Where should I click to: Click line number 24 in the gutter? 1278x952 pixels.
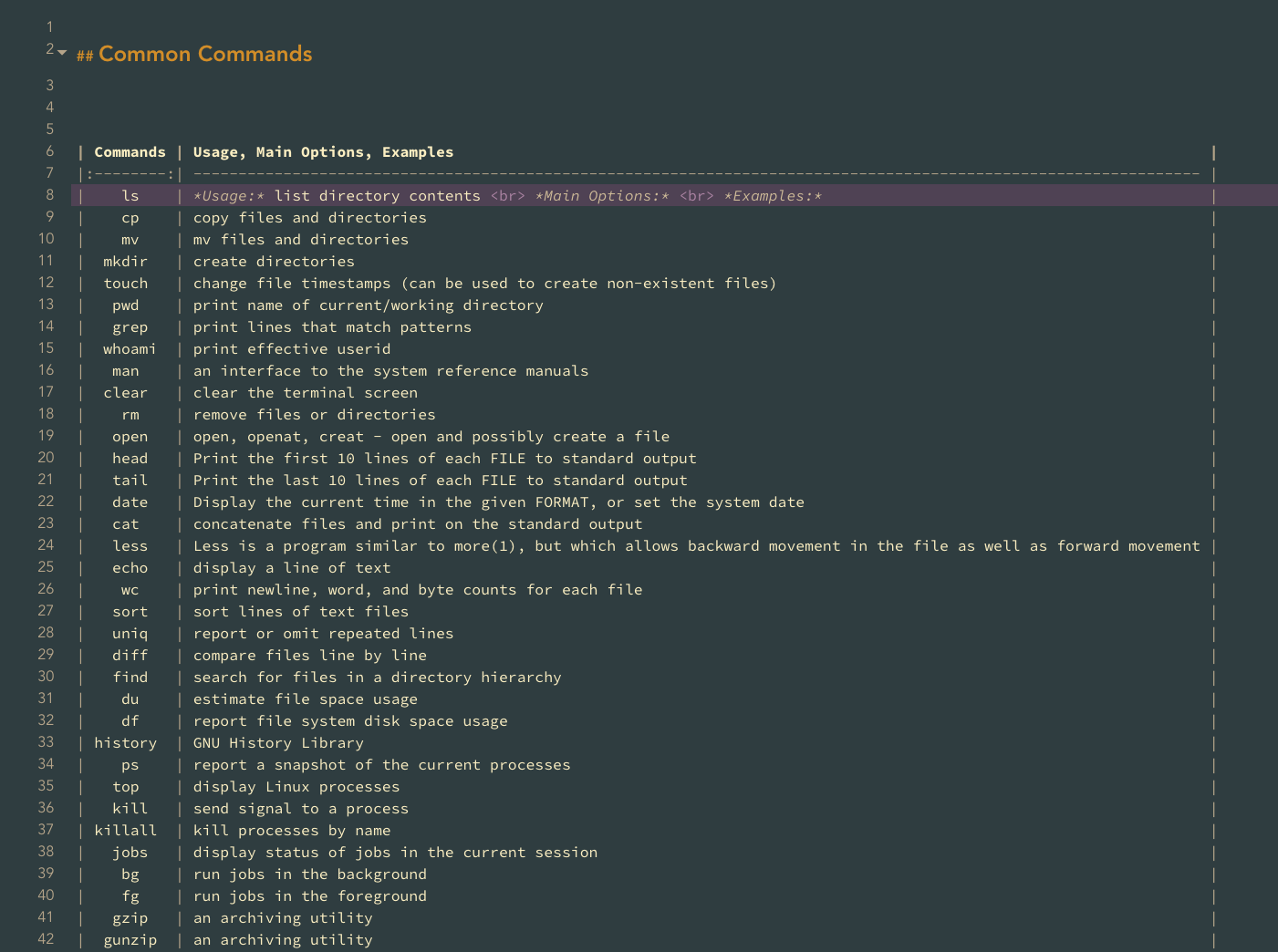coord(46,545)
